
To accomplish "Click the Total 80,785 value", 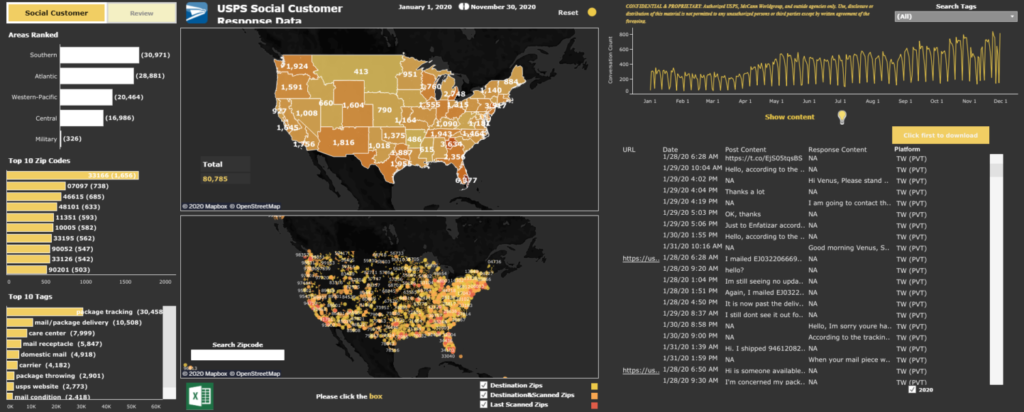I will tap(215, 178).
